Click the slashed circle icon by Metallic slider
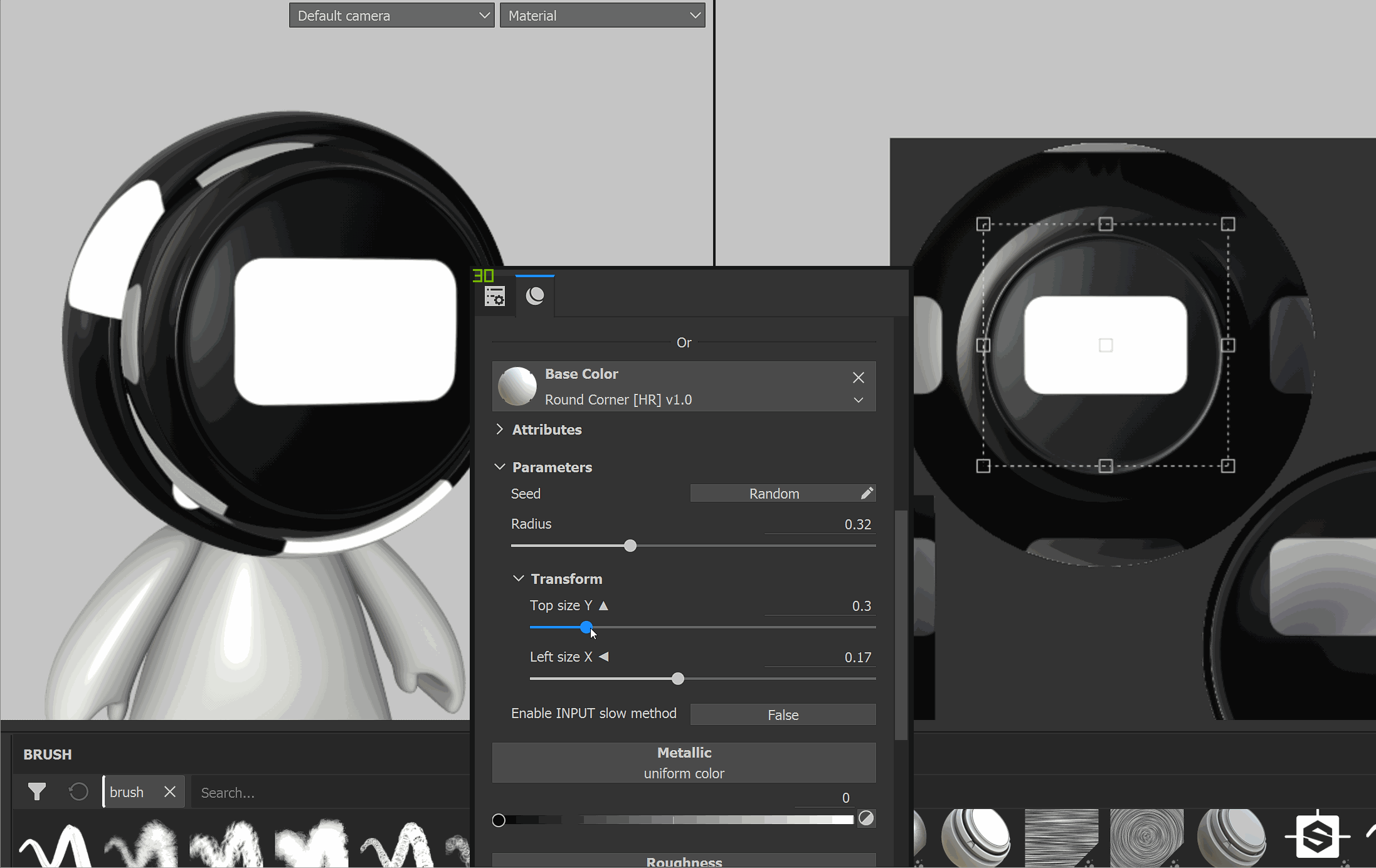The height and width of the screenshot is (868, 1376). tap(865, 818)
